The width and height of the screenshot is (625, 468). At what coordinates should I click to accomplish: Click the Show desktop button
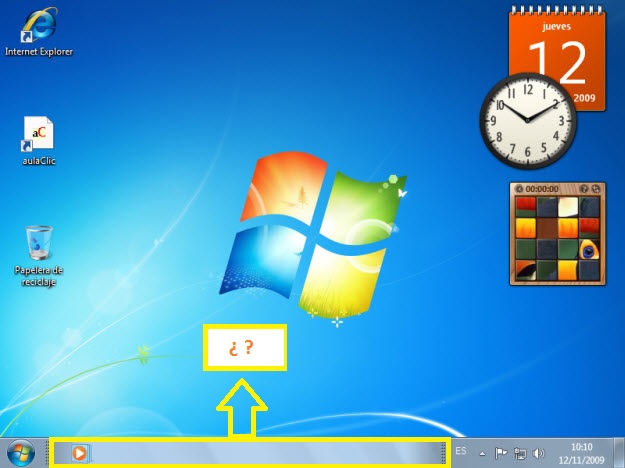619,453
